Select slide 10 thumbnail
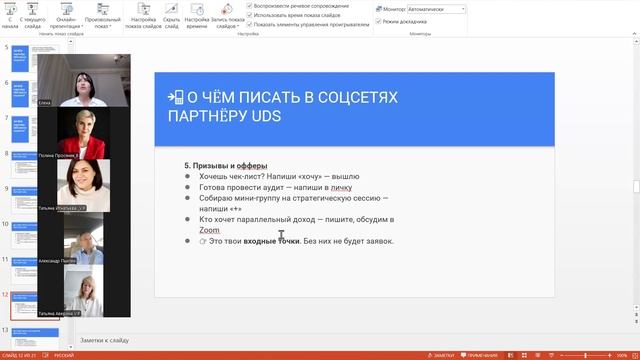 pyautogui.click(x=24, y=235)
